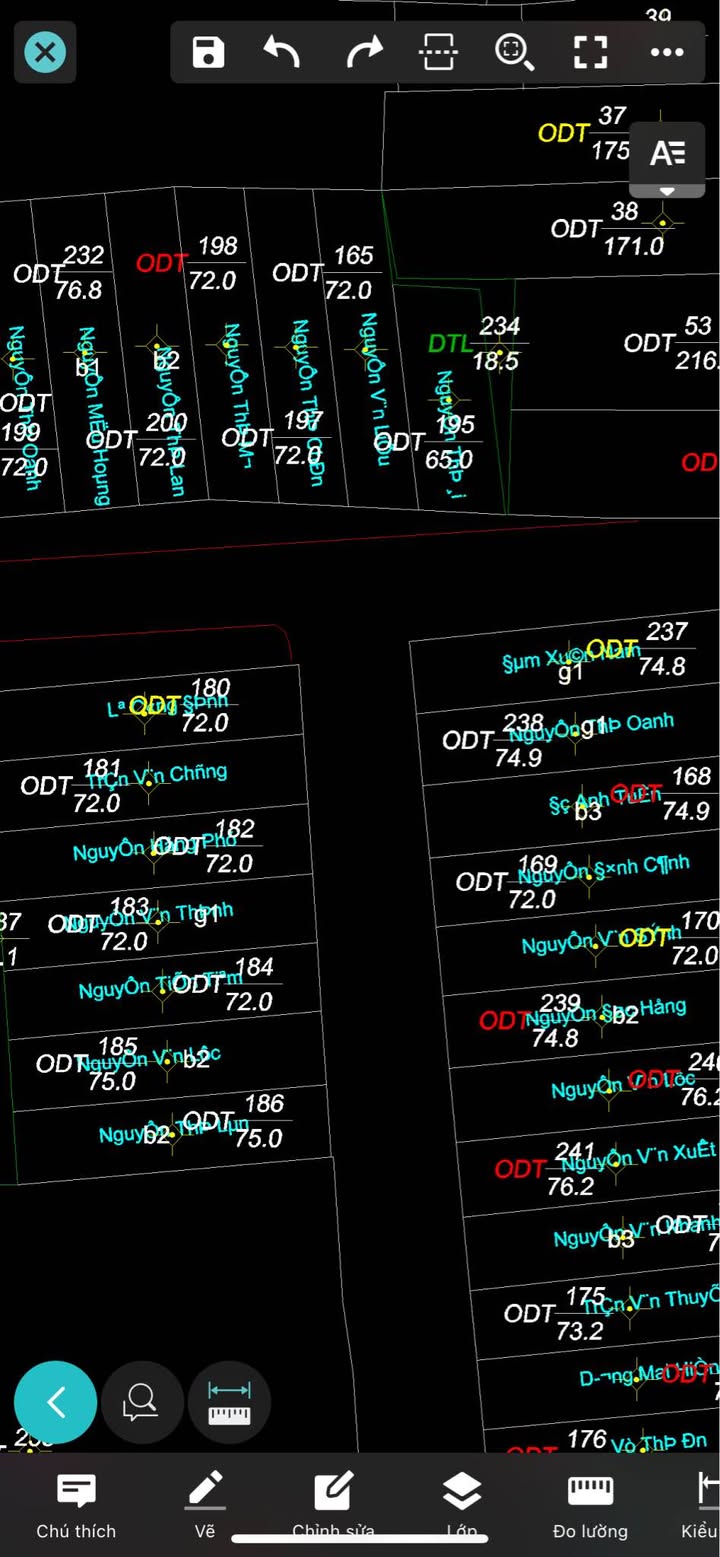Select the quick measure ruler tool
This screenshot has height=1557, width=720.
[229, 1402]
